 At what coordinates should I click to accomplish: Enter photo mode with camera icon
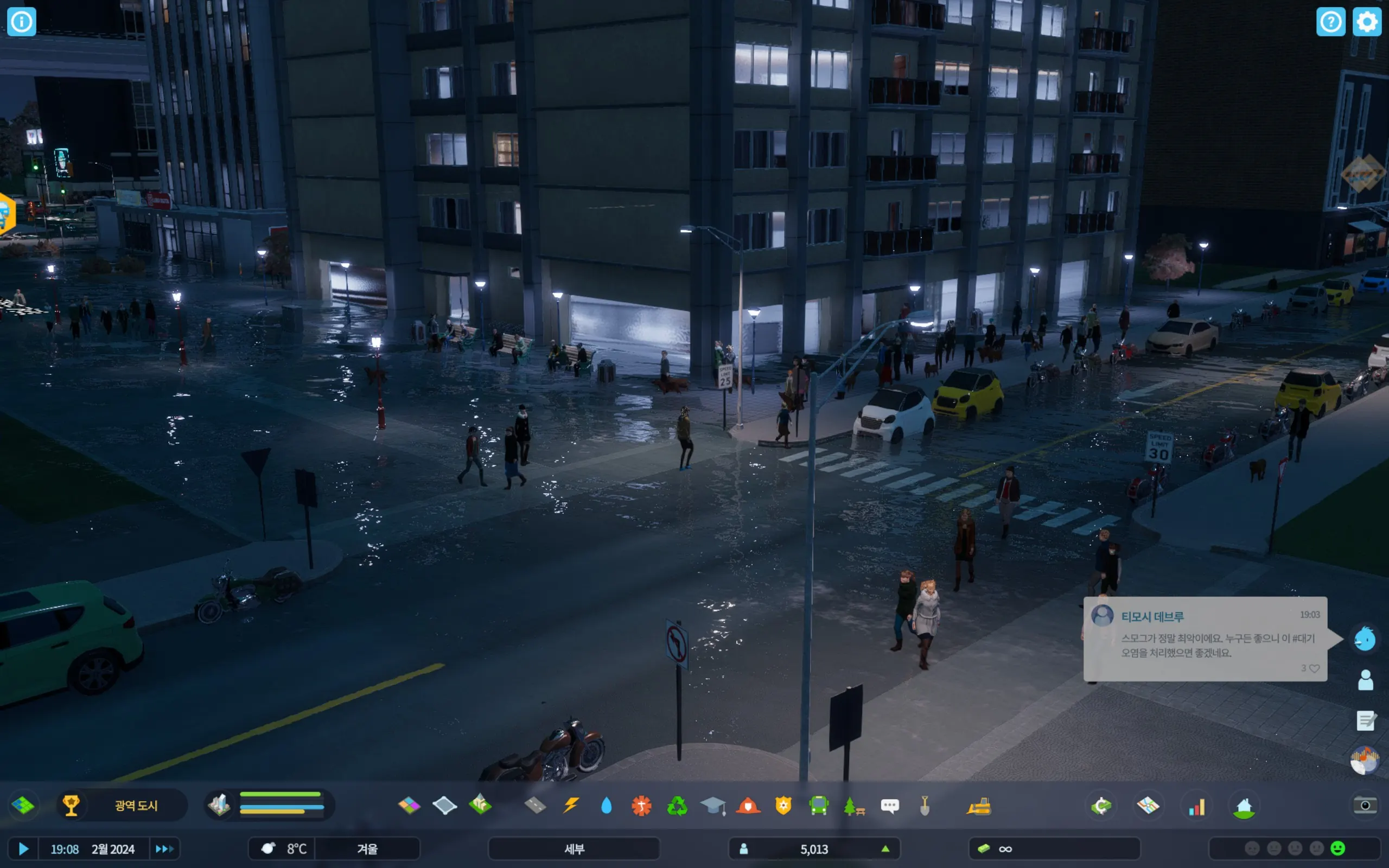(x=1366, y=806)
